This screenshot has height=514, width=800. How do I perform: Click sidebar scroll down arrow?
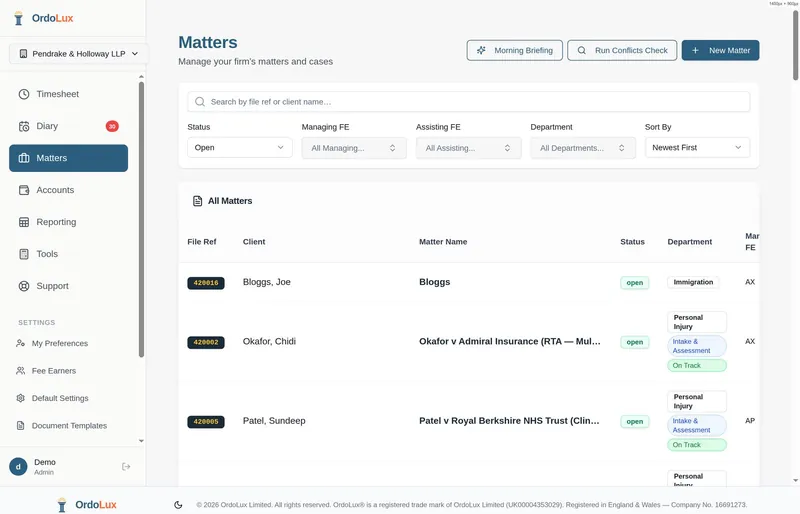coord(141,441)
